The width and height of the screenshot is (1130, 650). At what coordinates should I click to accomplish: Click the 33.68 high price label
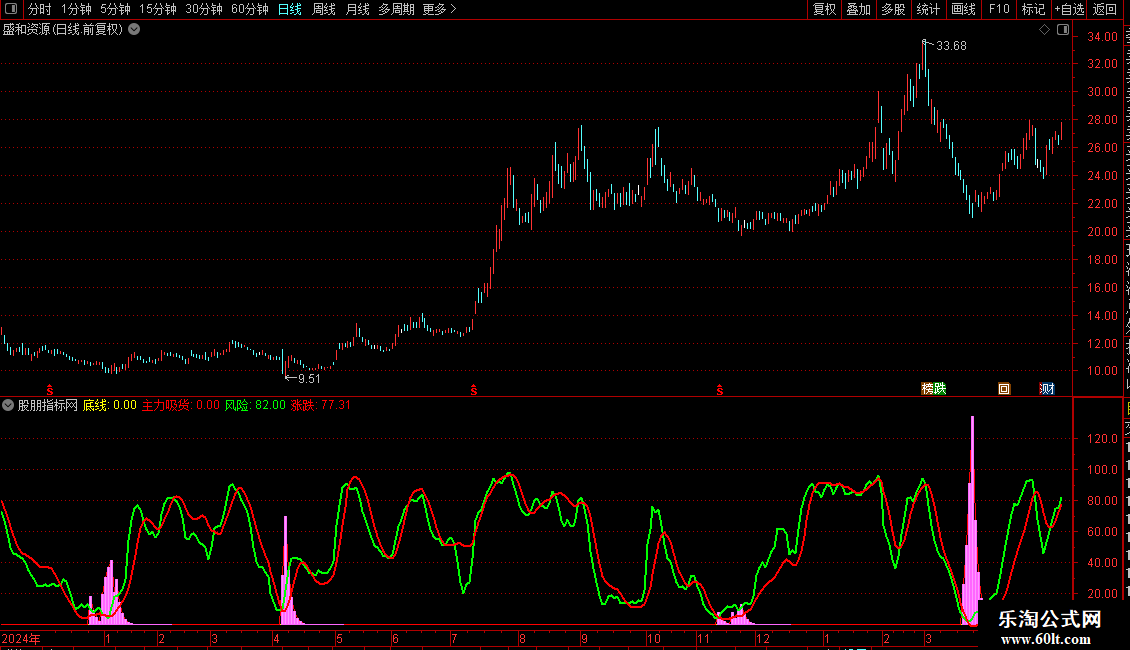(x=951, y=46)
